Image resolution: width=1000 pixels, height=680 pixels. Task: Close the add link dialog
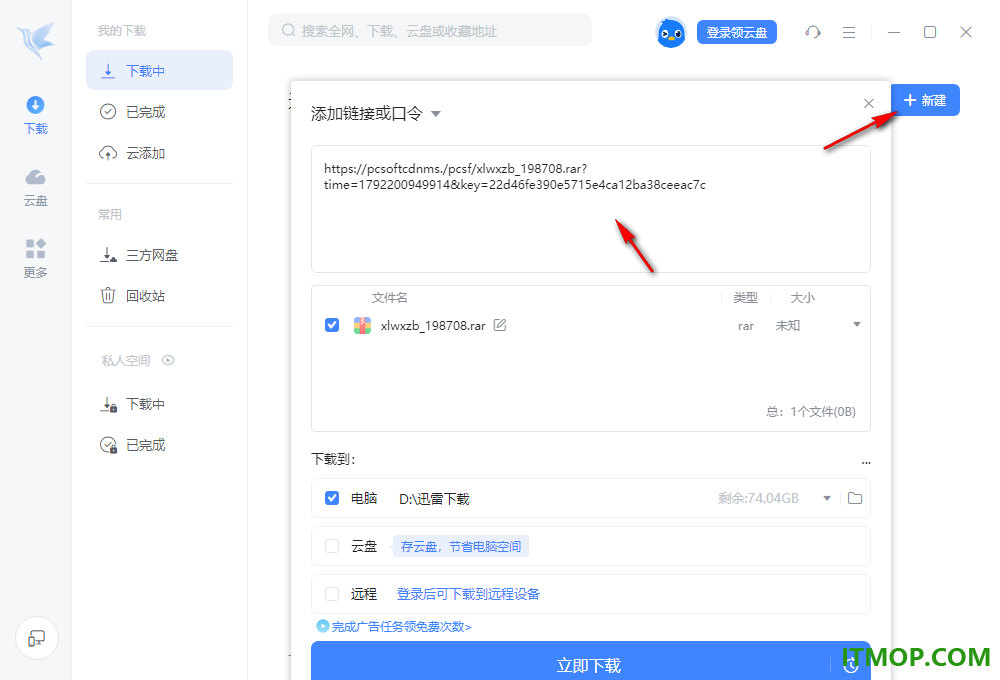pyautogui.click(x=869, y=103)
